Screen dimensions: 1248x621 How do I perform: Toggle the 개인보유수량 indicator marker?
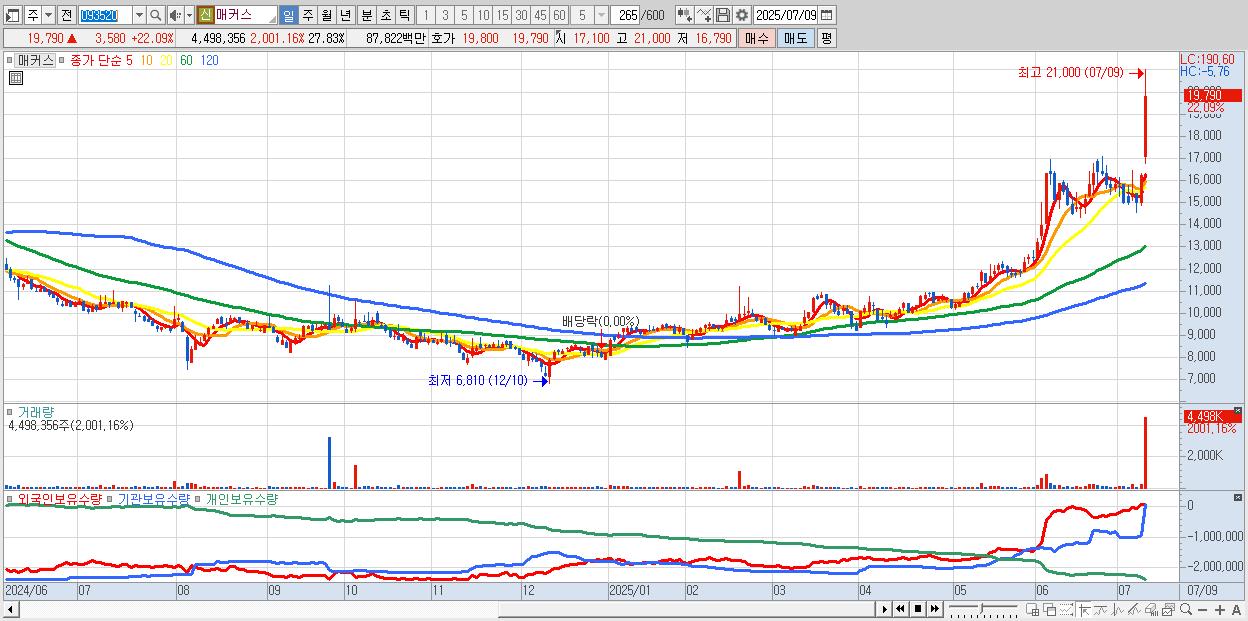(198, 498)
